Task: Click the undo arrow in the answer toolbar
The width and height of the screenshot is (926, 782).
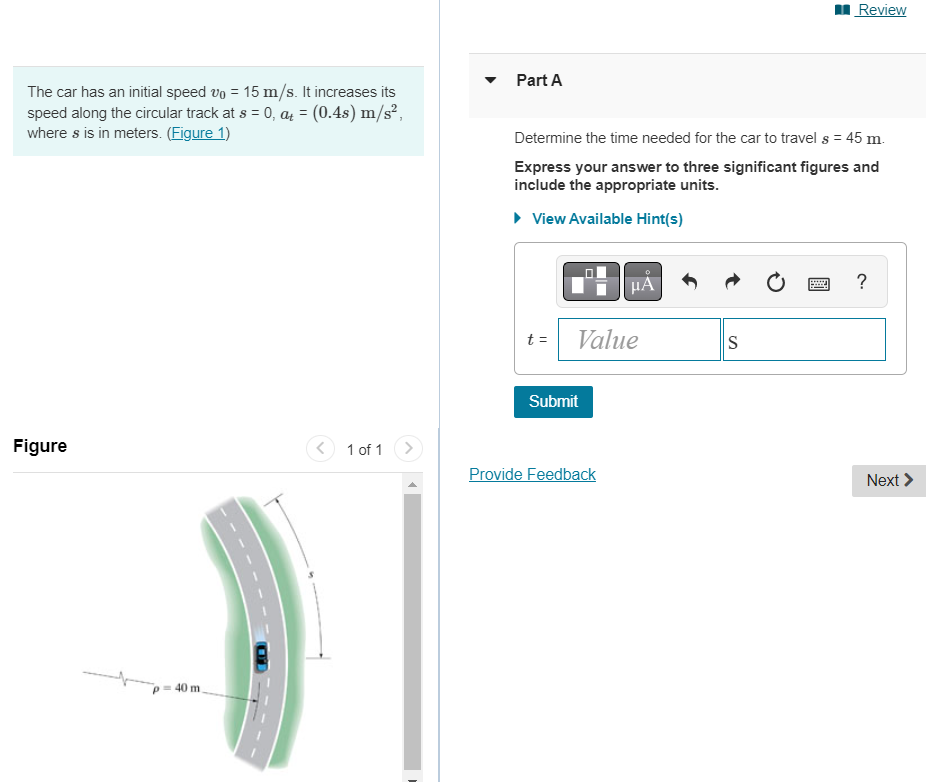Action: coord(689,281)
